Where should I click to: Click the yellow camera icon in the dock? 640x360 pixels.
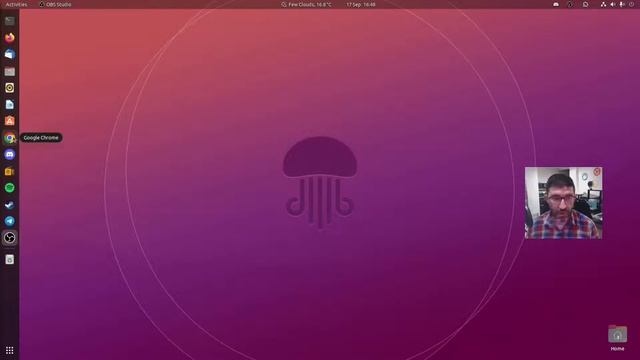click(9, 171)
